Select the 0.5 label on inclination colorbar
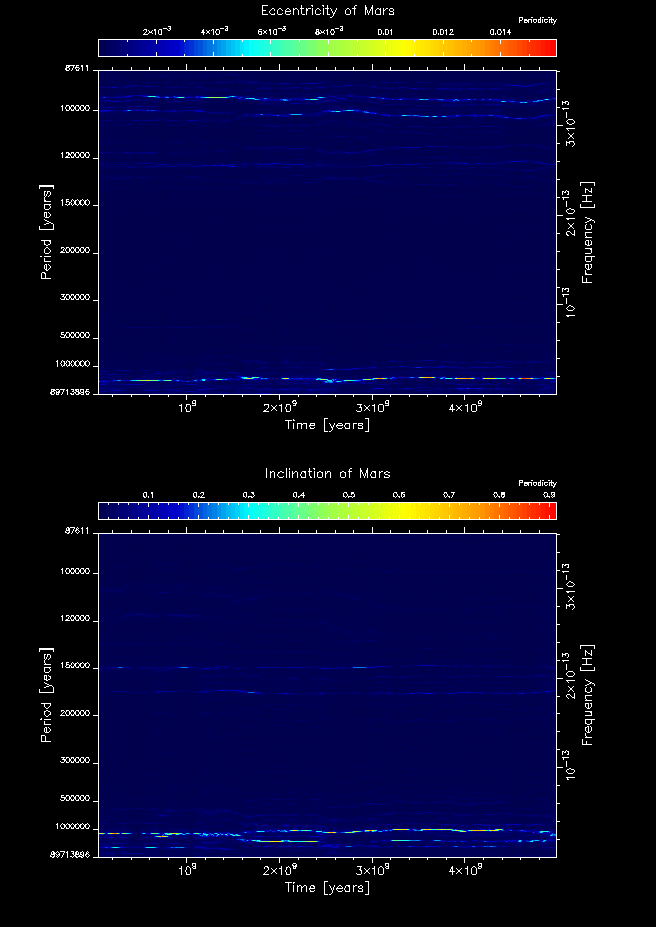656x927 pixels. point(349,495)
